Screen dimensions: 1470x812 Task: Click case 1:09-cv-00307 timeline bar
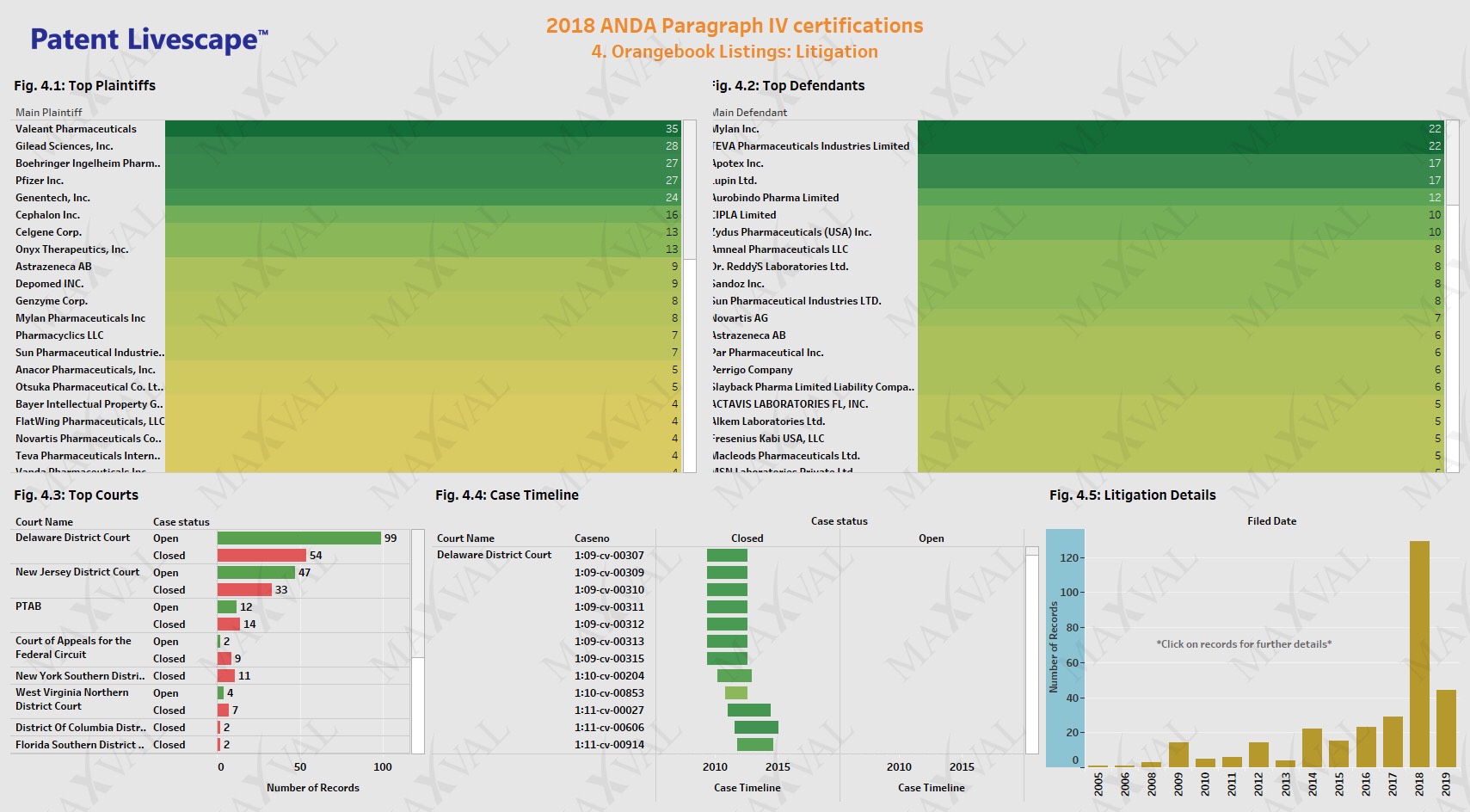pos(727,555)
